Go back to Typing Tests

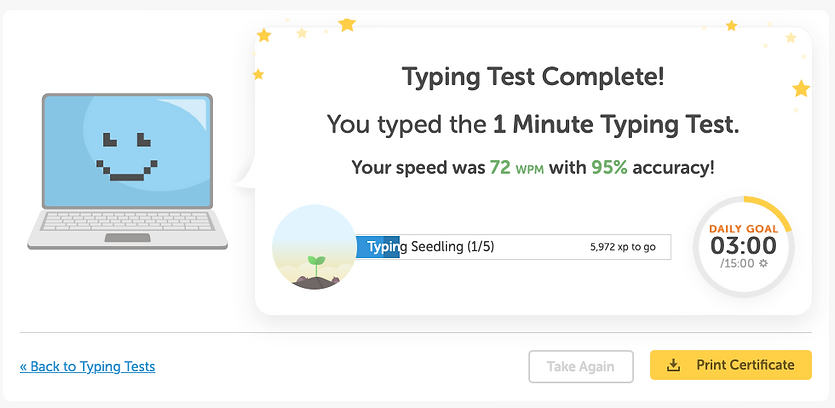(x=87, y=366)
